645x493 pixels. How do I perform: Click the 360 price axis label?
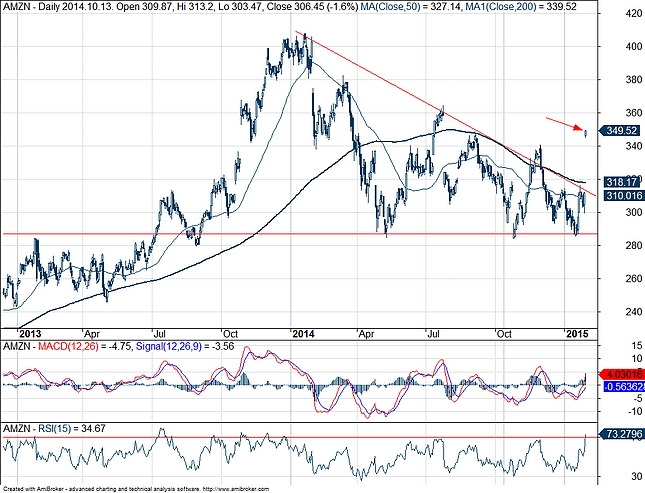coord(633,113)
